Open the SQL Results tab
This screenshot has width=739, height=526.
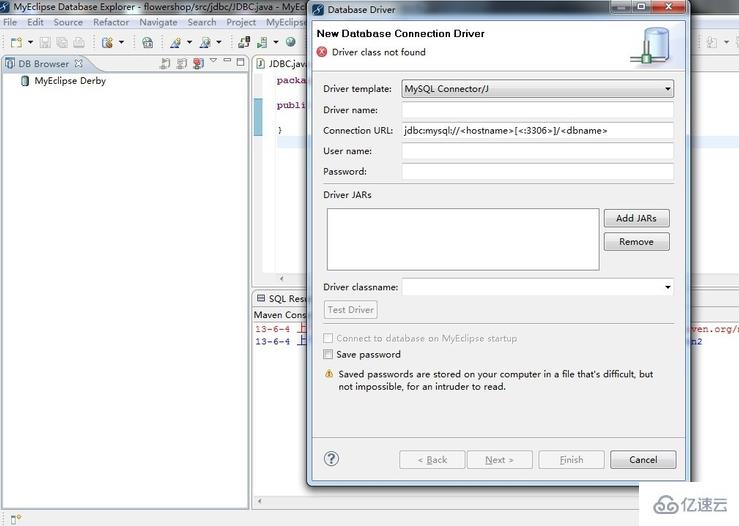tap(287, 298)
